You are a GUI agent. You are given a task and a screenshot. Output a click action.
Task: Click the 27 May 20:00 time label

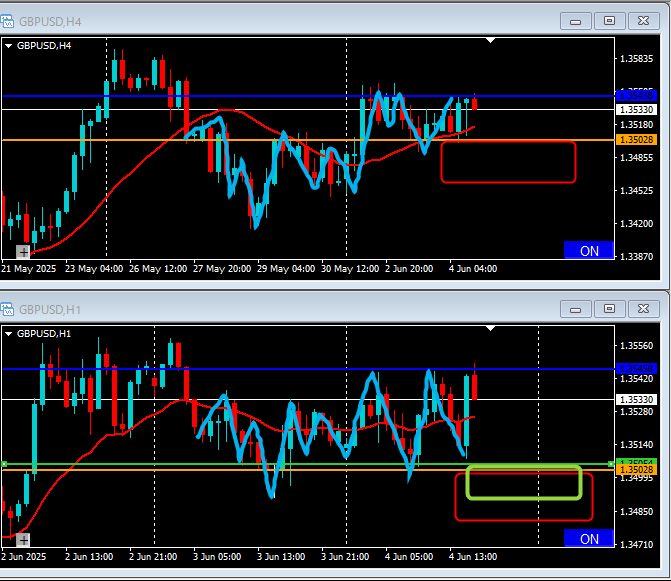coord(222,269)
